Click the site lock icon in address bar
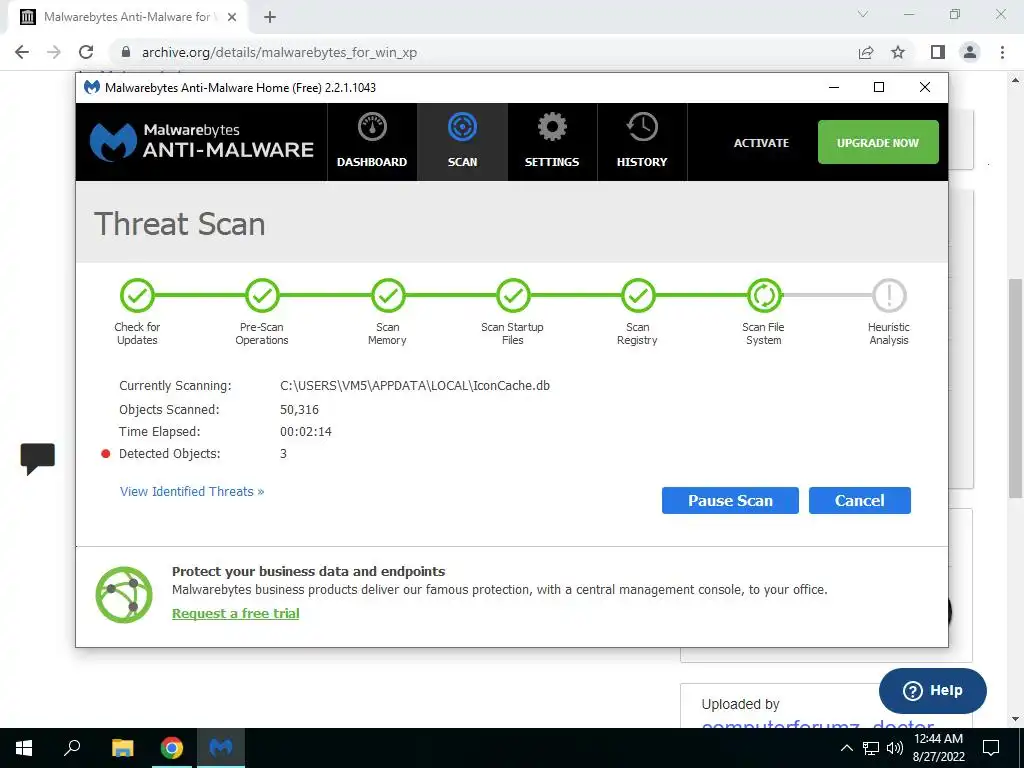The height and width of the screenshot is (768, 1024). point(126,52)
